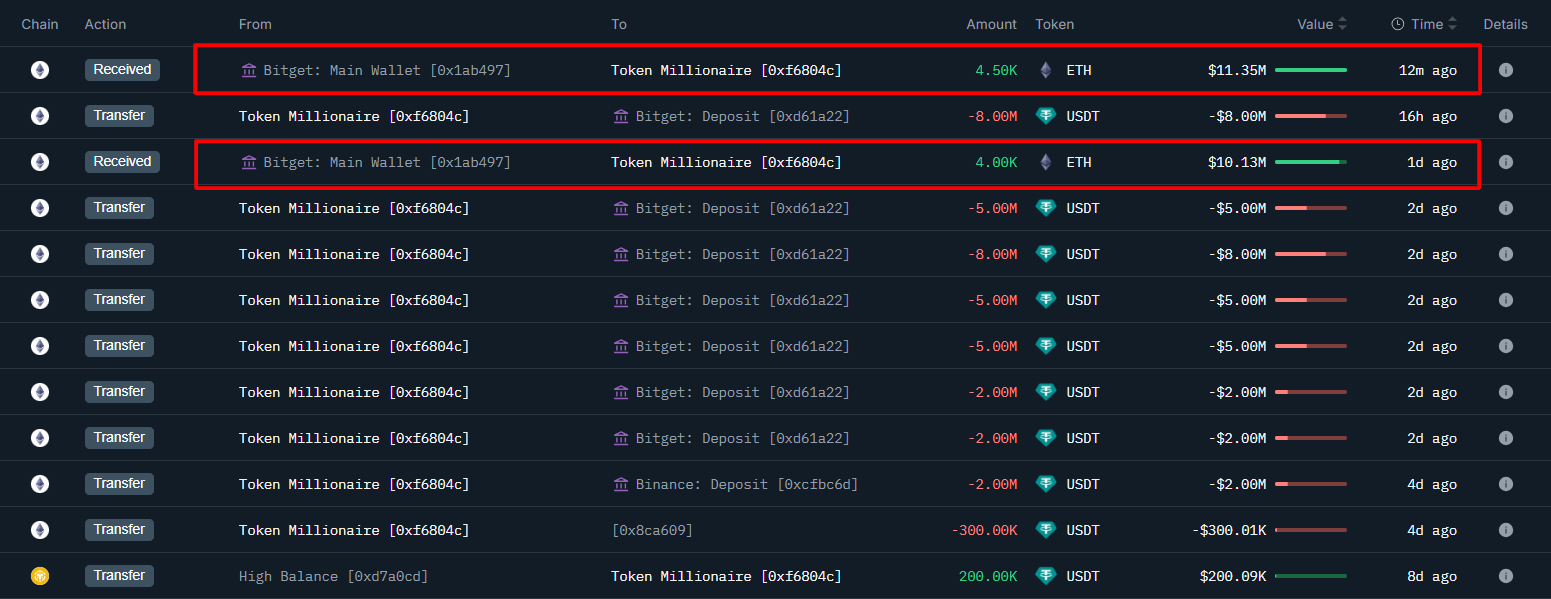The height and width of the screenshot is (599, 1551).
Task: Click info icon on the 16h ago row
Action: (x=1505, y=116)
